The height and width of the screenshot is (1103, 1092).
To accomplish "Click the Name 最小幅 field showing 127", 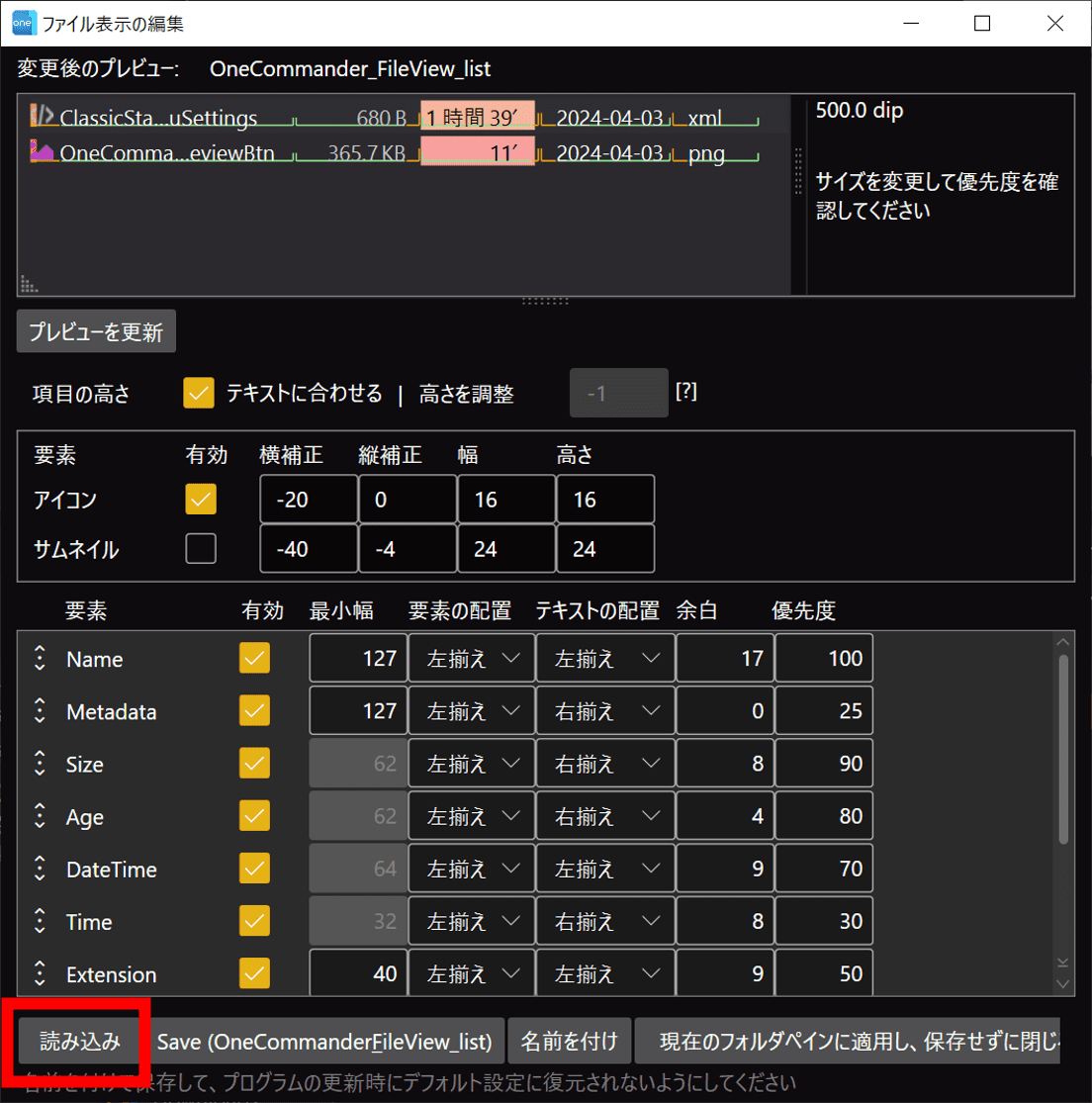I will 358,659.
